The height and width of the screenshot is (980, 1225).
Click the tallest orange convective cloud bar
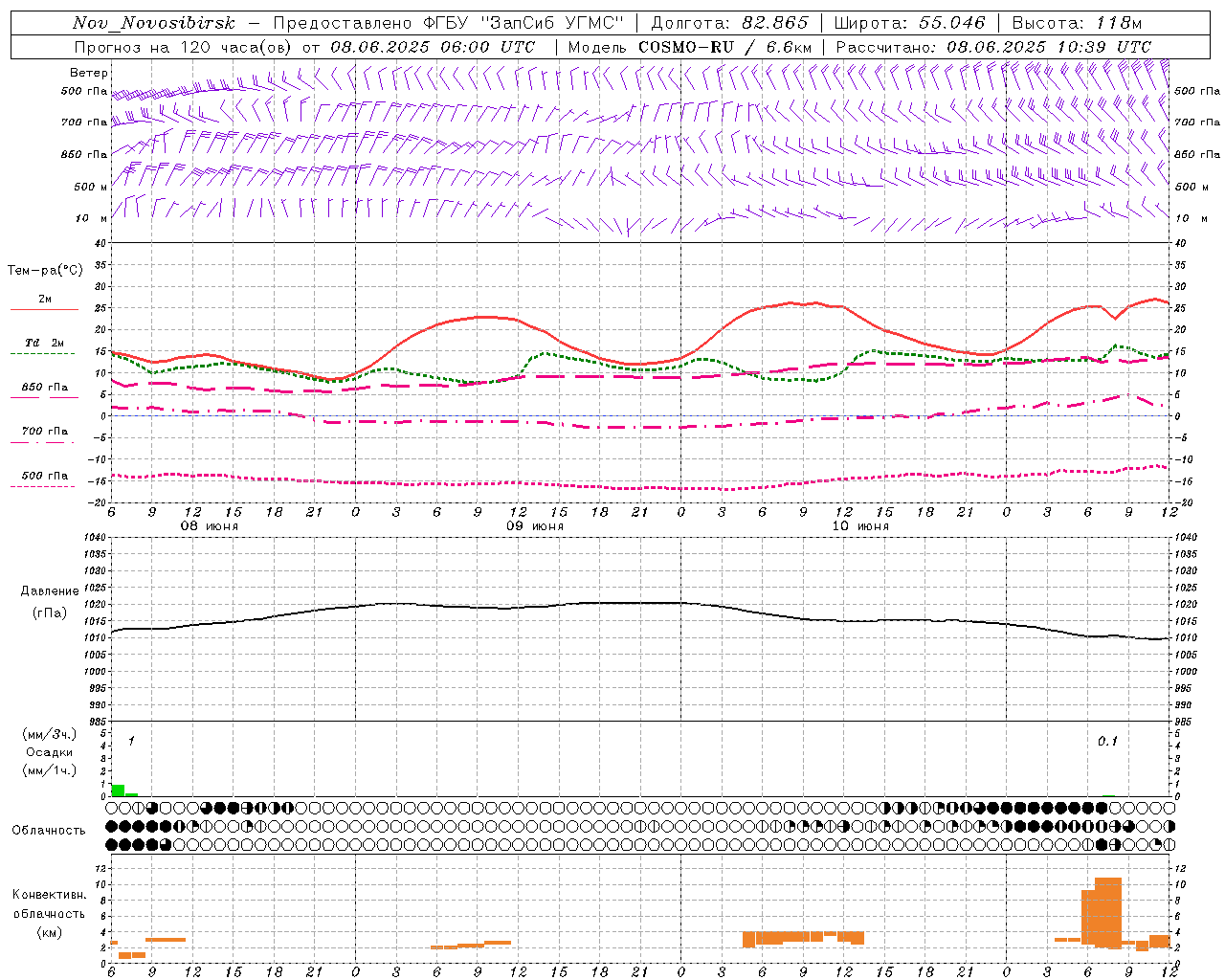tap(1108, 913)
